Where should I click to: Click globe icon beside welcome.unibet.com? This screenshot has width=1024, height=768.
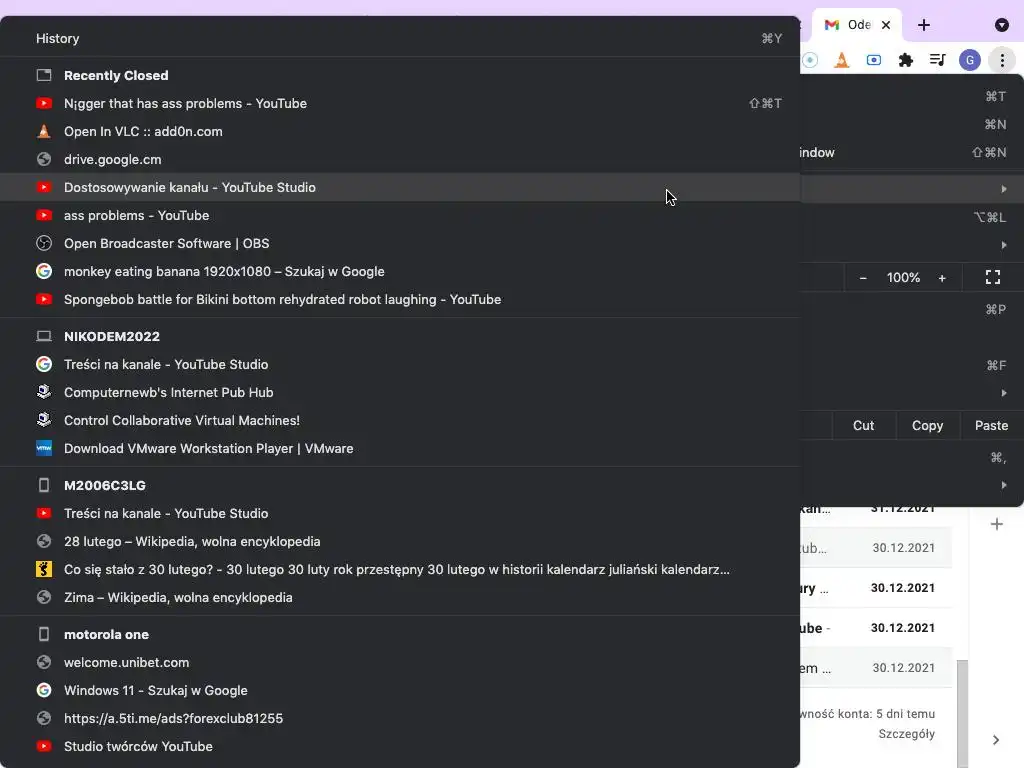(44, 662)
